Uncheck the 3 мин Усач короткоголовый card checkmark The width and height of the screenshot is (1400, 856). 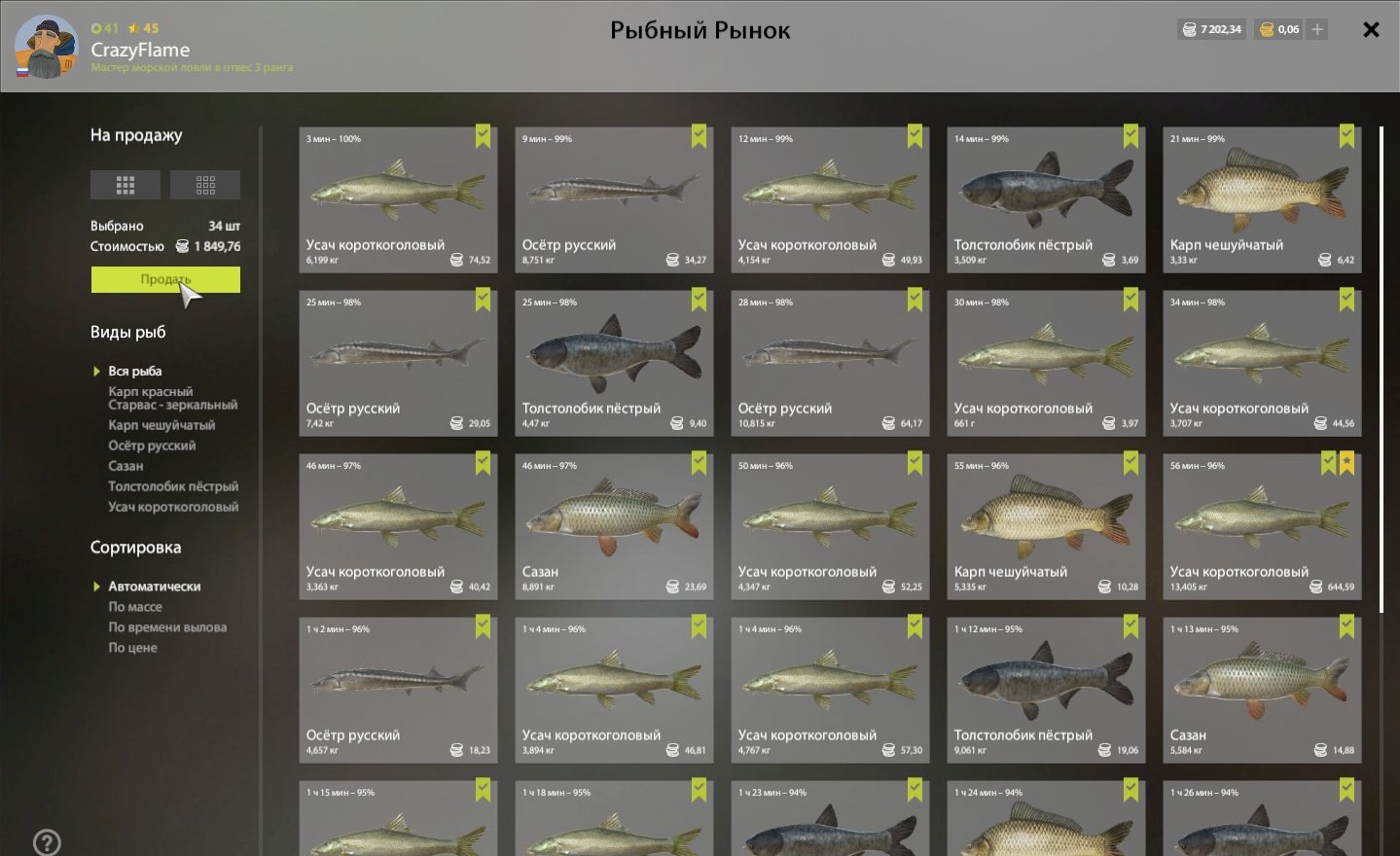coord(483,136)
